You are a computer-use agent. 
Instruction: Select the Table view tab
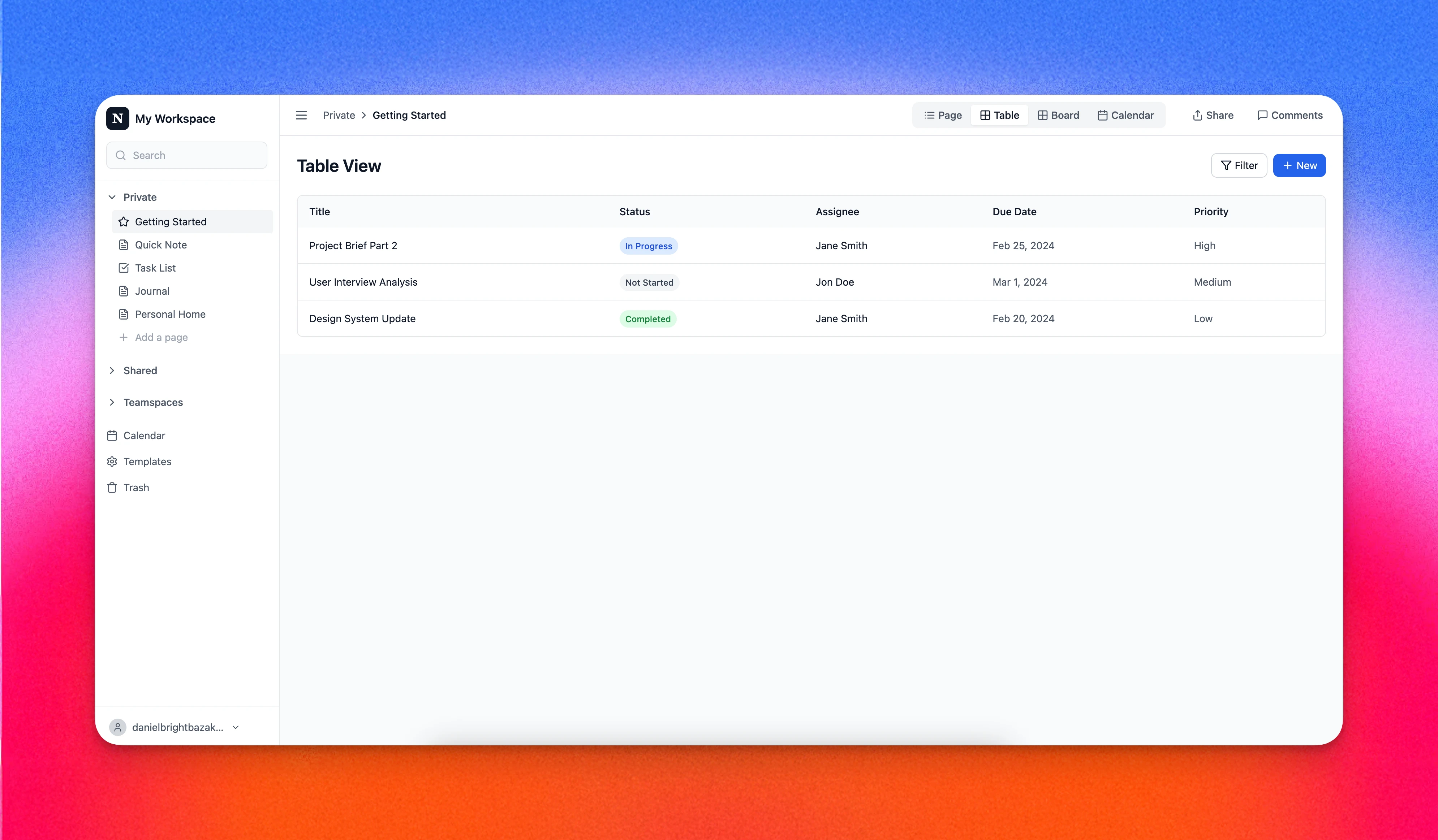[999, 115]
